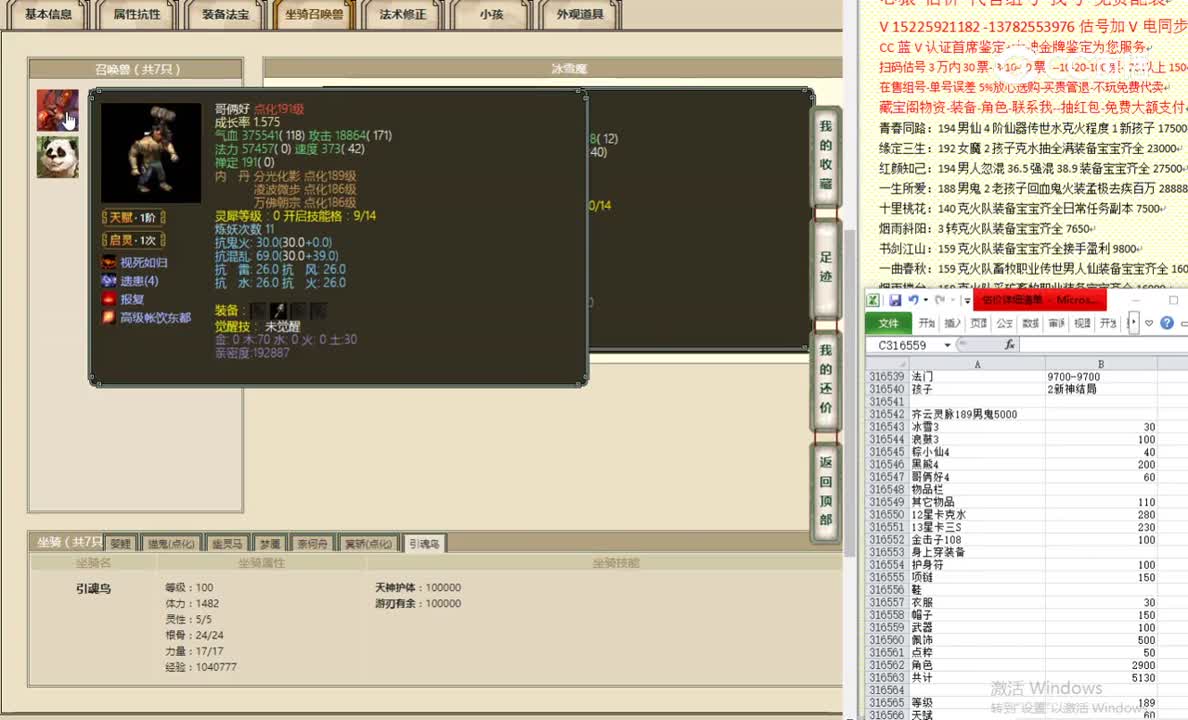
Task: Open the 装备法宝 tab
Action: coord(225,14)
